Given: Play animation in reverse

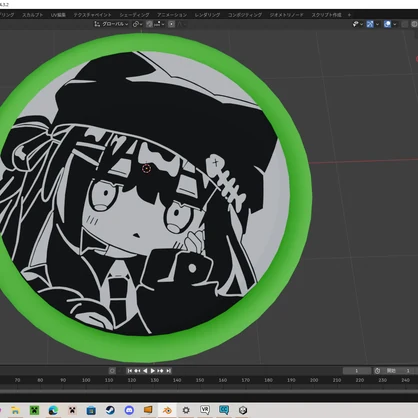Looking at the screenshot, I should point(145,371).
